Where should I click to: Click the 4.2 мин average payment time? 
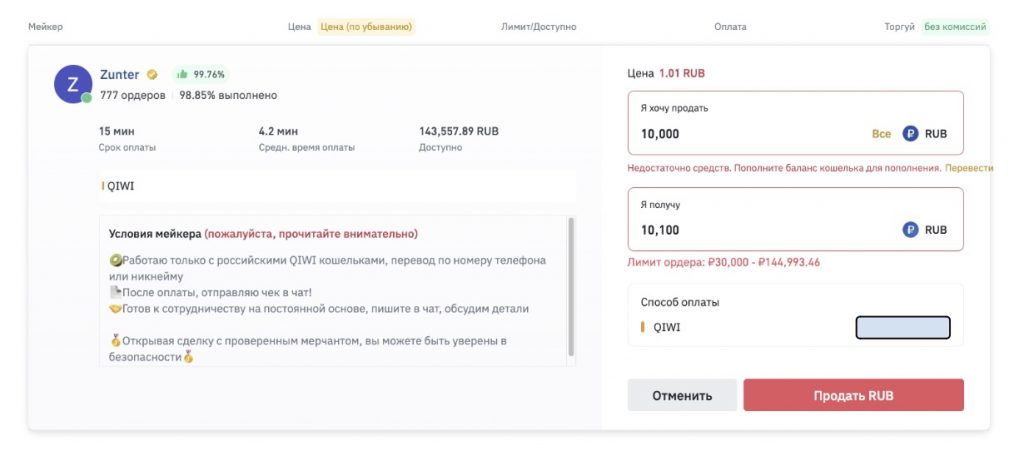point(278,131)
